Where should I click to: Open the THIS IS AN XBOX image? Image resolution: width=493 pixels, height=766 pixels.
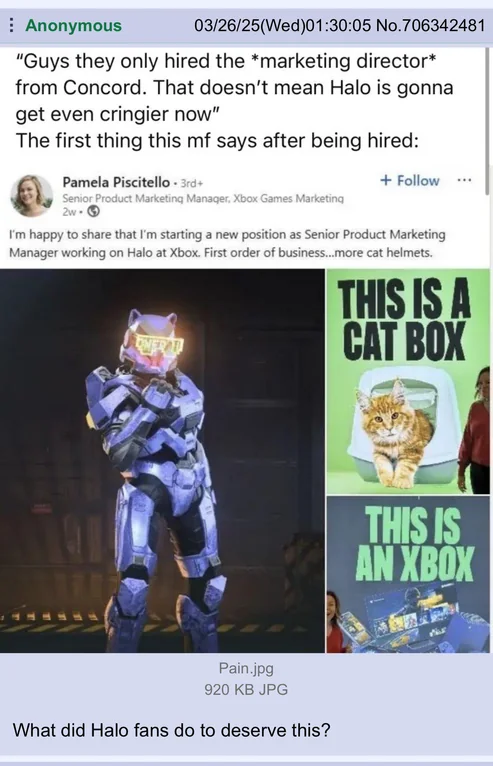408,574
